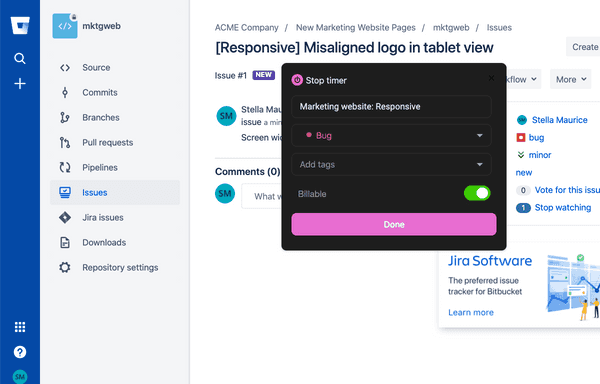Viewport: 600px width, 384px height.
Task: Open the ACME Company breadcrumb
Action: coord(246,28)
